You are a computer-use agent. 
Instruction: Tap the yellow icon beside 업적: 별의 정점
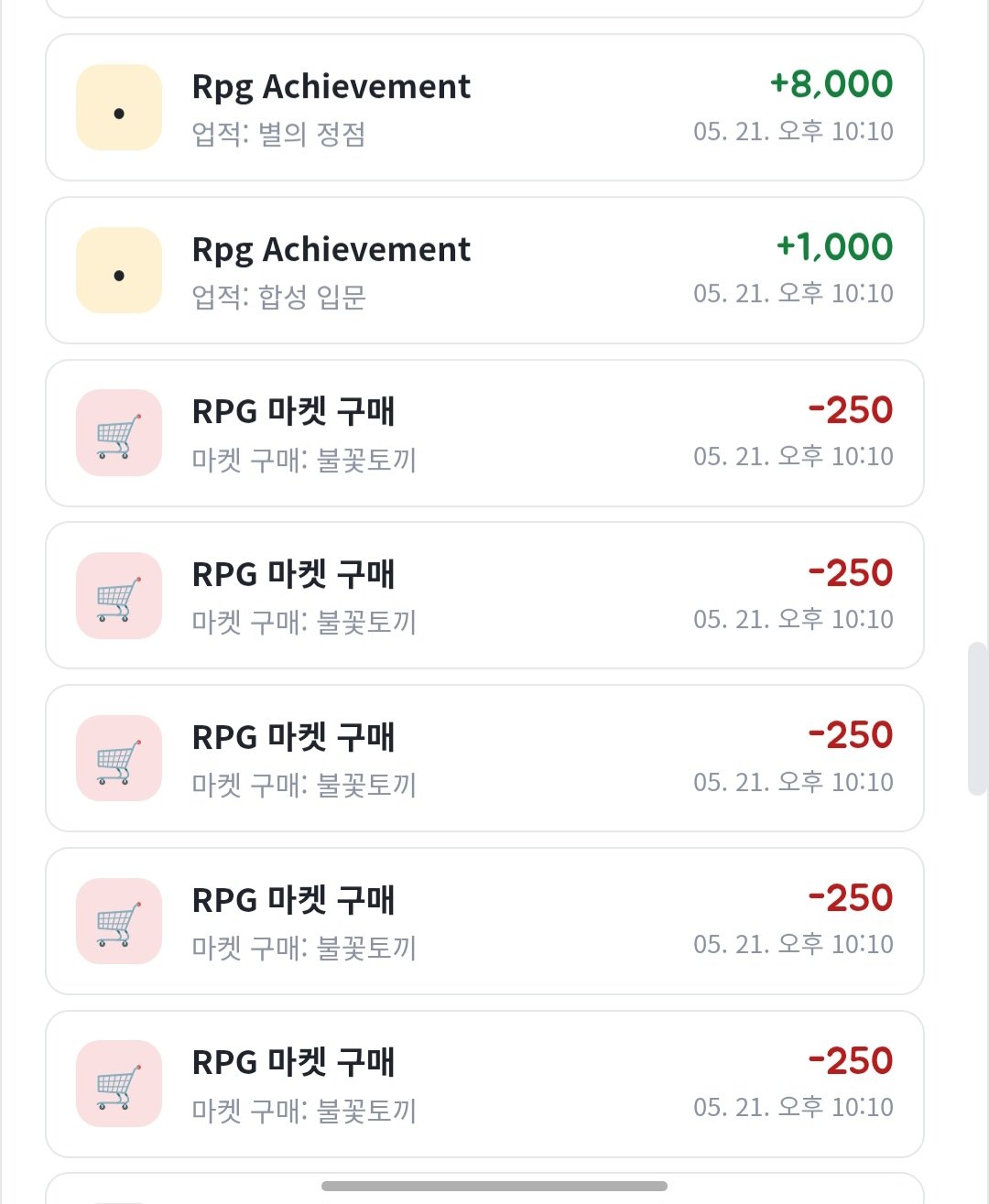pos(119,108)
